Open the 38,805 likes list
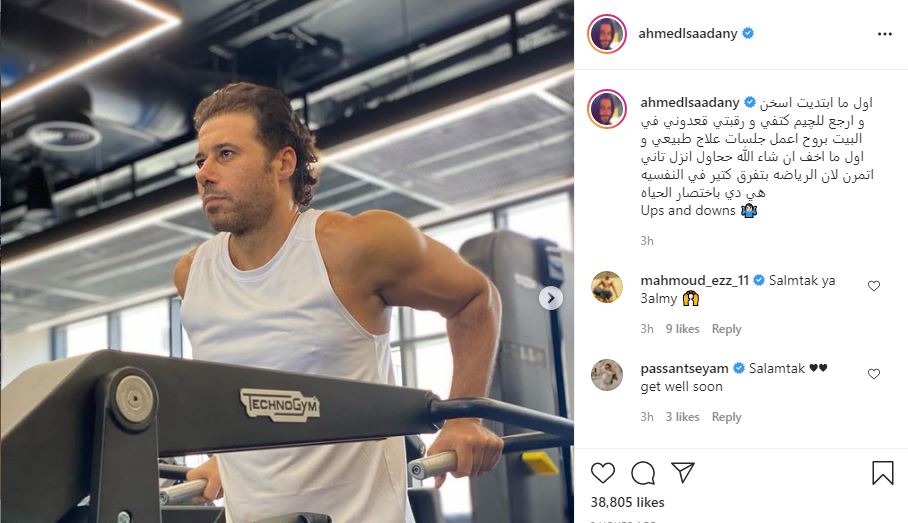 point(627,502)
